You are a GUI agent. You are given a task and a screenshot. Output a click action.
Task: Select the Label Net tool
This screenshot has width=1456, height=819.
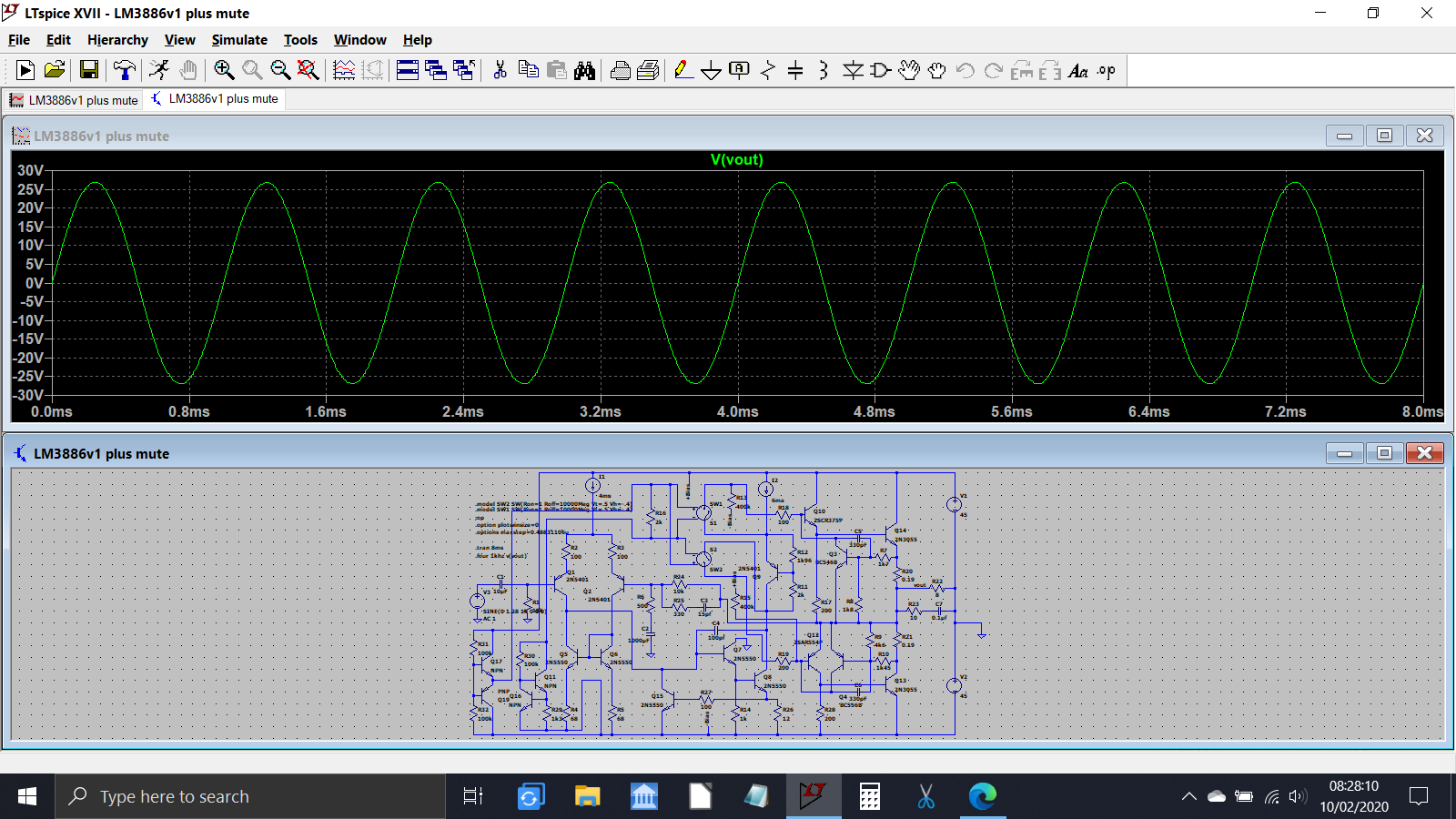tap(740, 70)
